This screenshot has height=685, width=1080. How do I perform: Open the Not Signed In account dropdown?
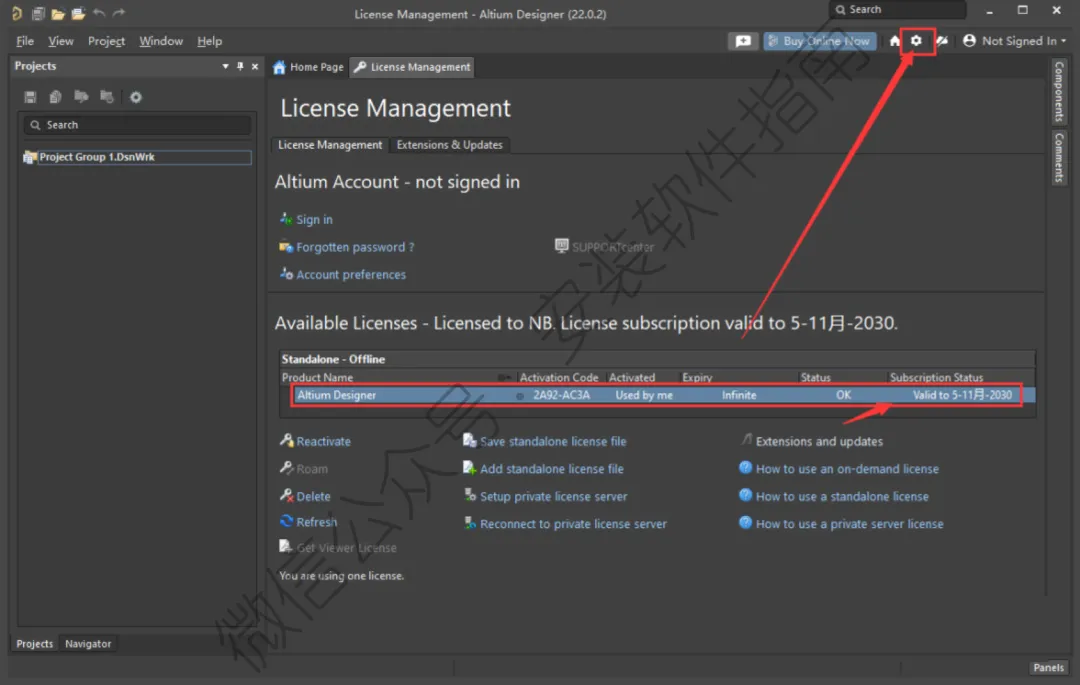(1015, 41)
